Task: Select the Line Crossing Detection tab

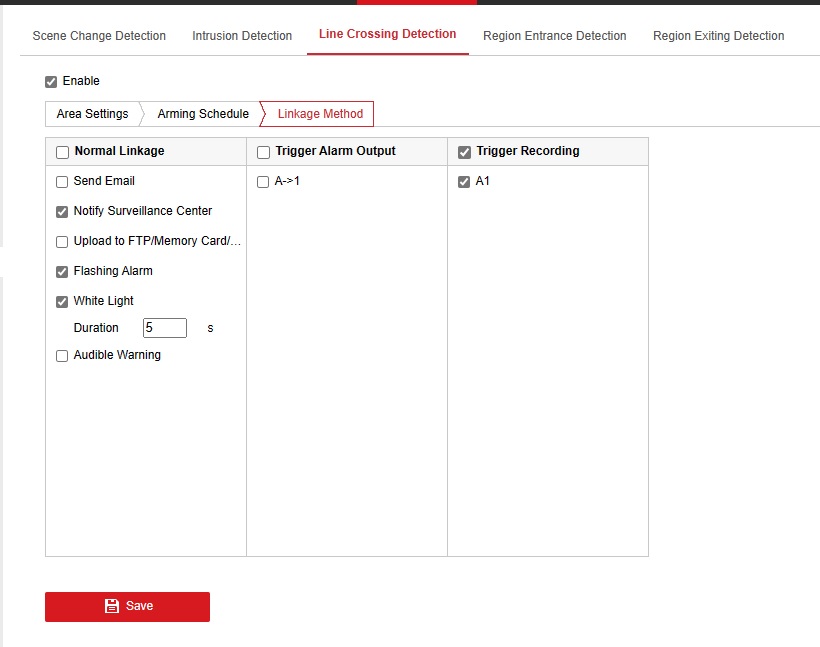Action: 387,34
